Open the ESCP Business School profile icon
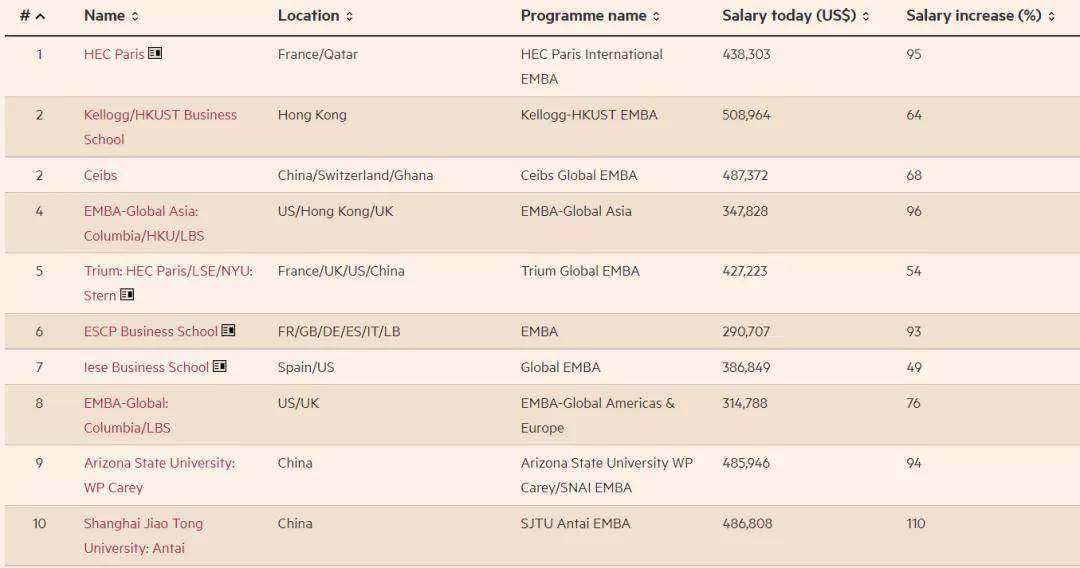Viewport: 1080px width, 568px height. [228, 331]
